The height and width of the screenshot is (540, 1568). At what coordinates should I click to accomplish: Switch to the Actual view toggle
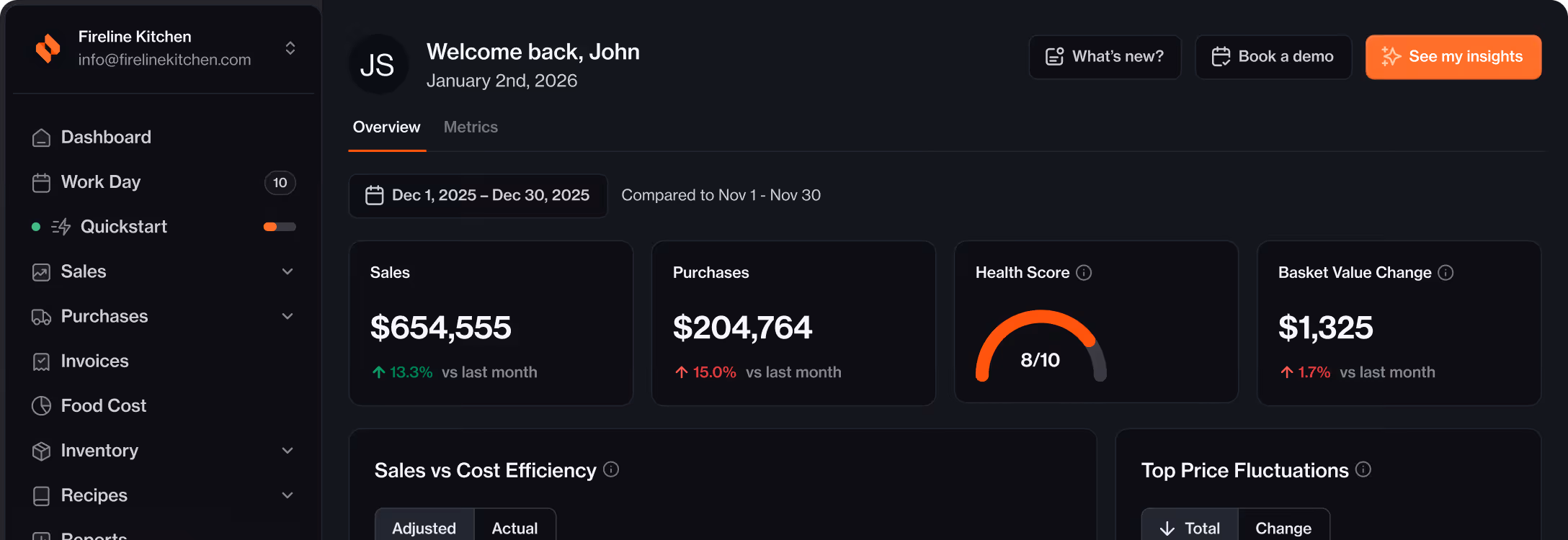[x=514, y=527]
